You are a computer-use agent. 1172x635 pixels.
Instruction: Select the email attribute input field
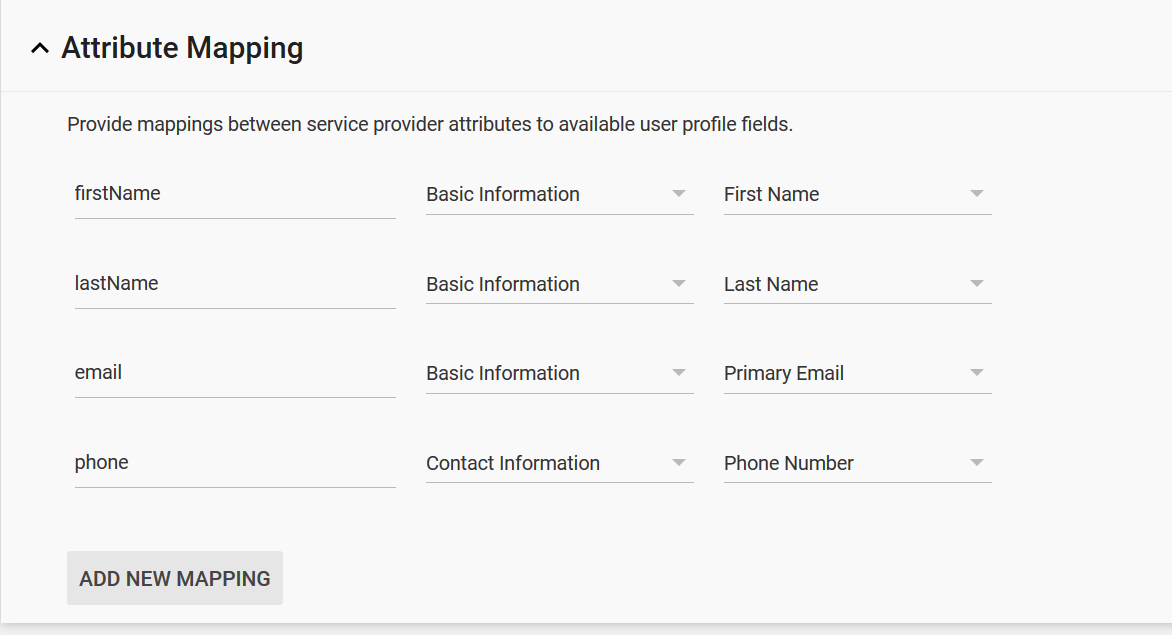click(x=234, y=373)
